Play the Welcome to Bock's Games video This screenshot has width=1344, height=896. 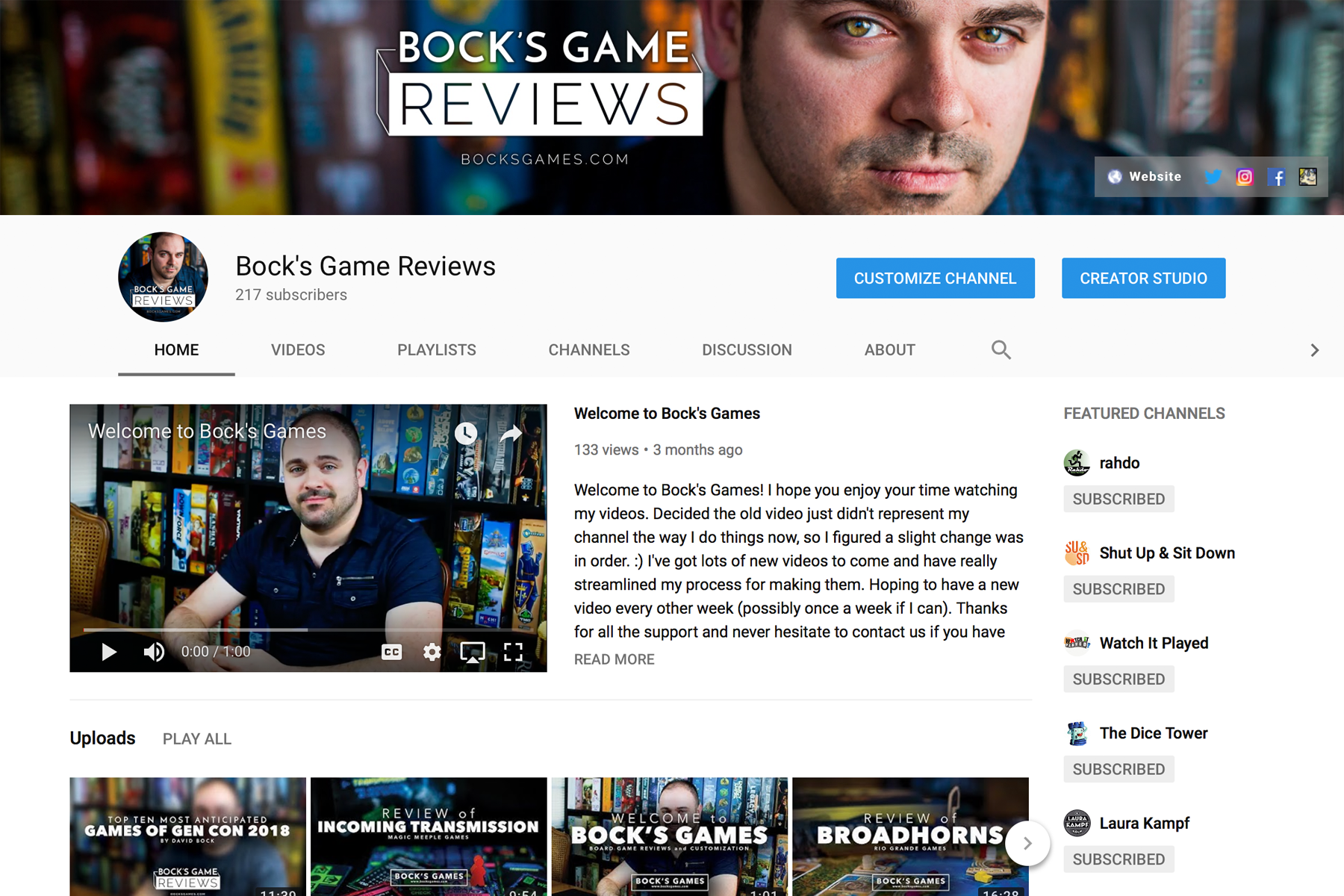click(109, 652)
